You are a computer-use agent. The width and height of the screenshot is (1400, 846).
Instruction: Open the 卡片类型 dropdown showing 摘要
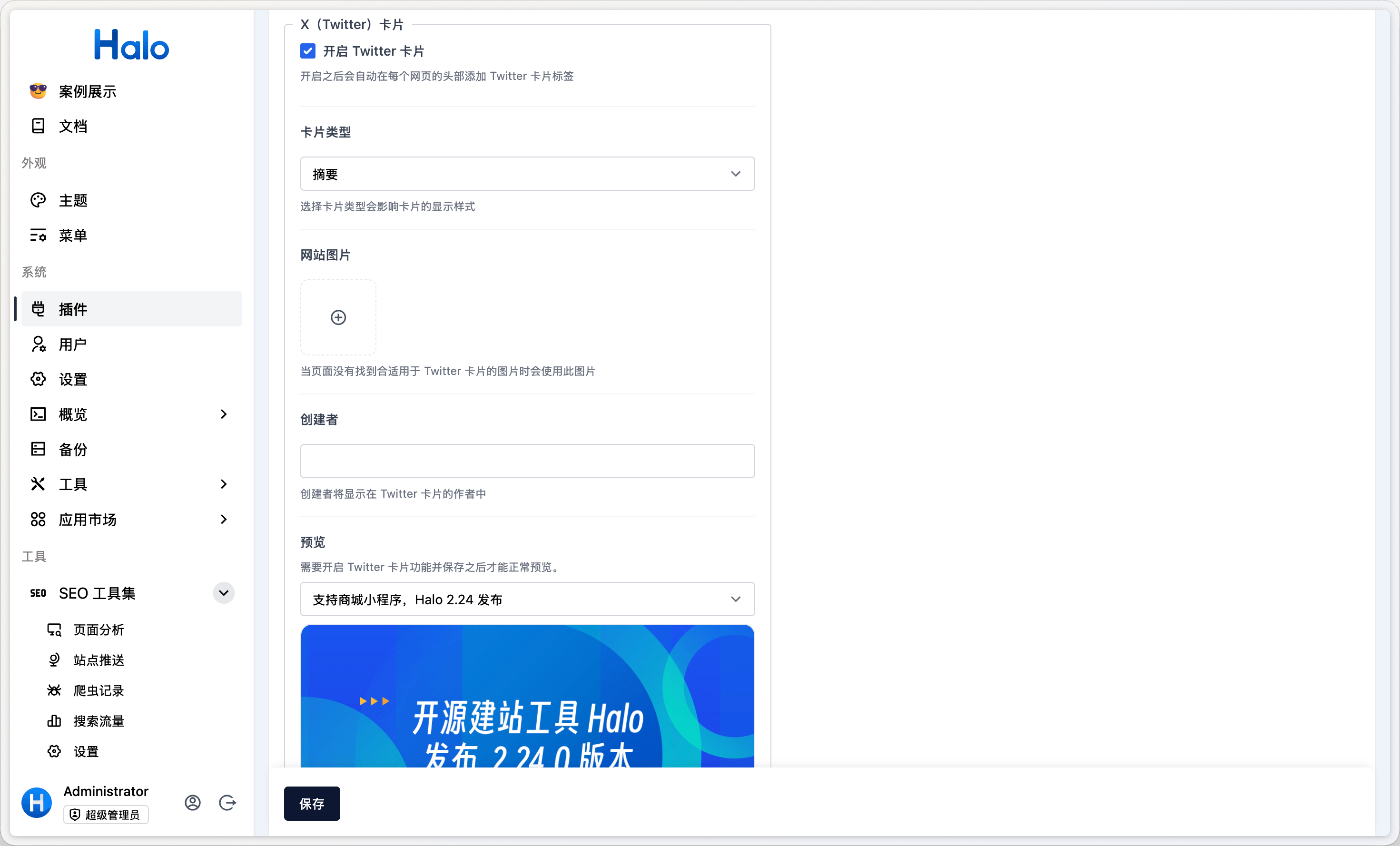(527, 173)
